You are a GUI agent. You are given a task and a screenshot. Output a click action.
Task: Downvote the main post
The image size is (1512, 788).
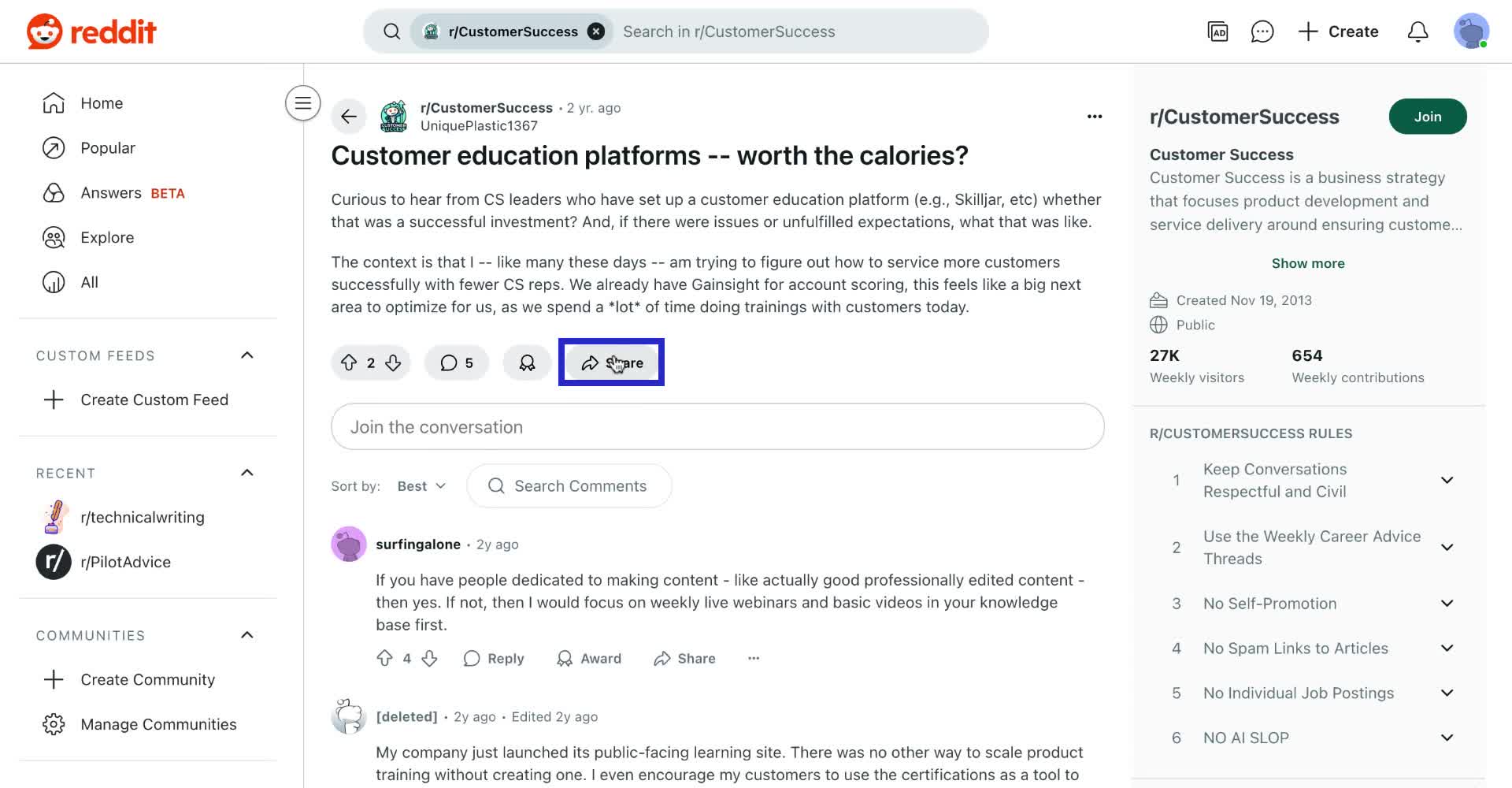[x=393, y=362]
